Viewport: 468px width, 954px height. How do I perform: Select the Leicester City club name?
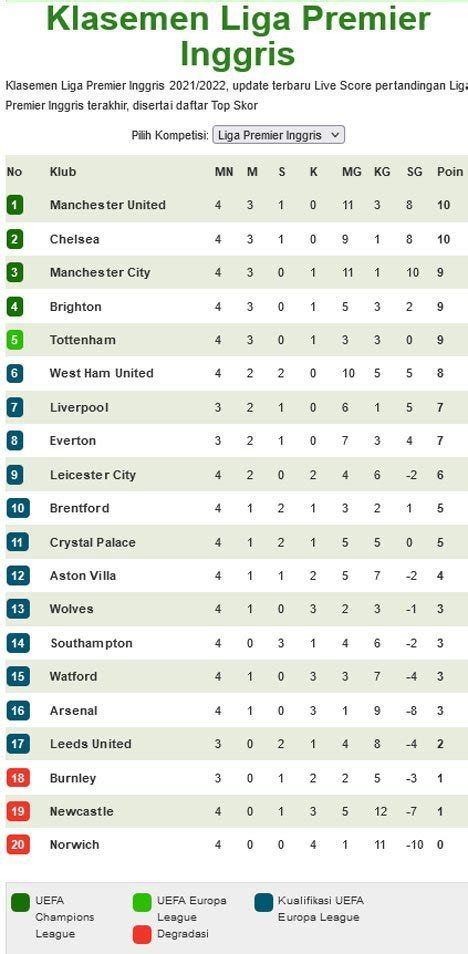[93, 475]
